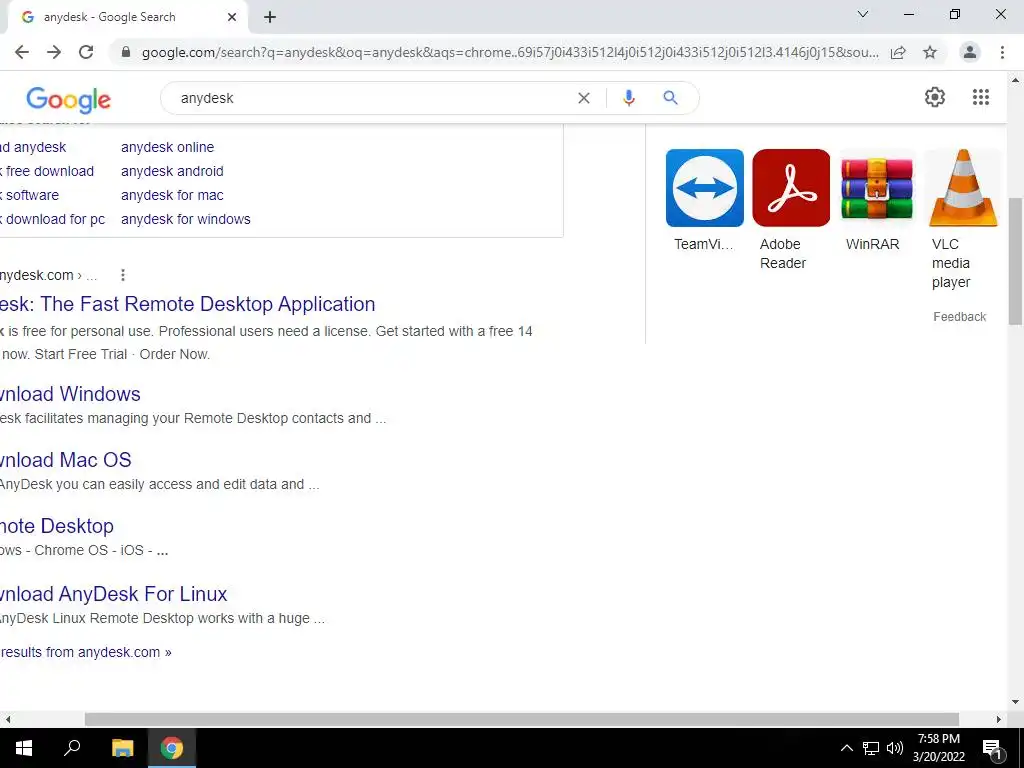Open the download for pc related search
The height and width of the screenshot is (768, 1024).
[x=52, y=219]
